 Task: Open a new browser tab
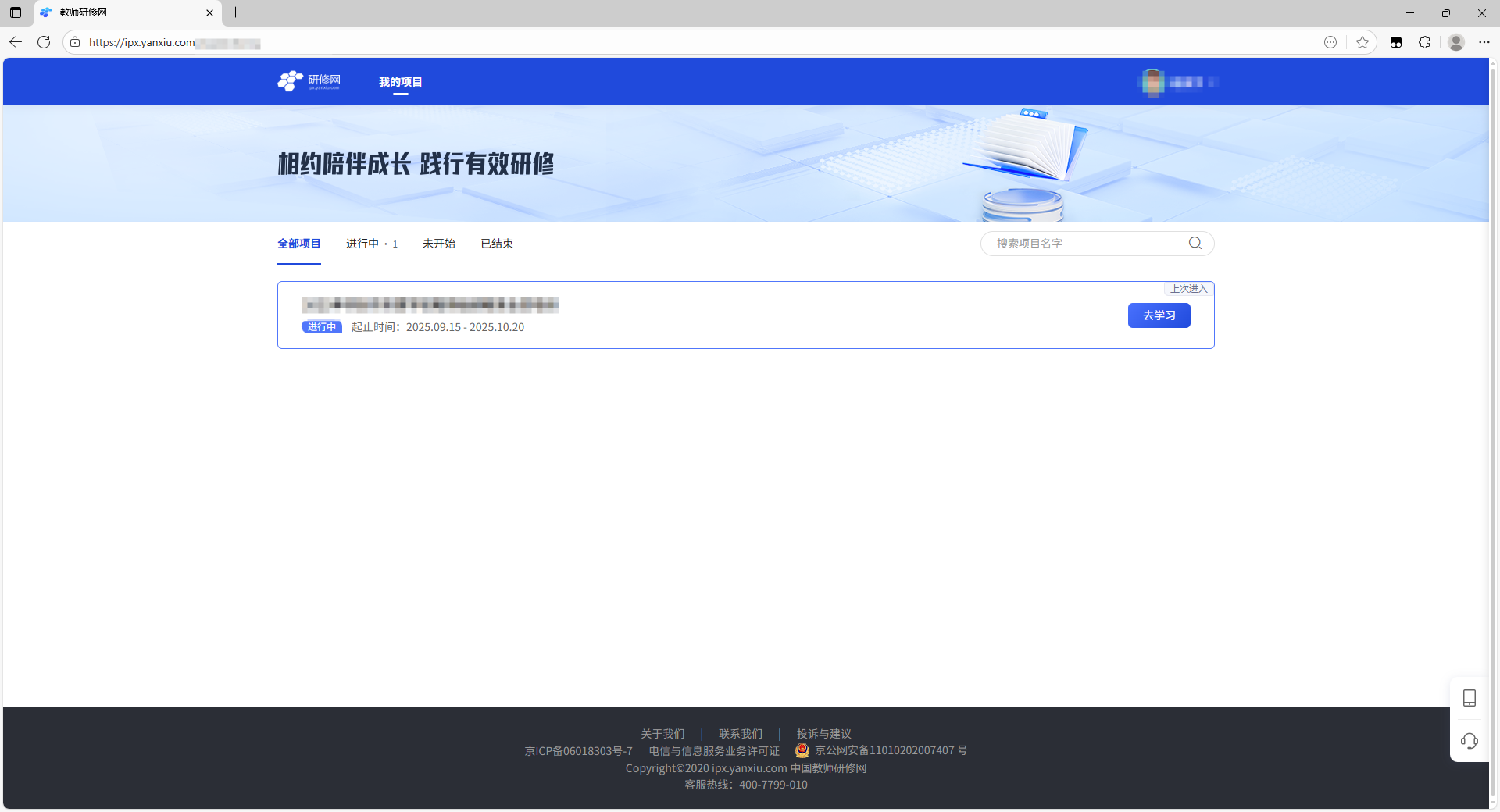[x=236, y=12]
